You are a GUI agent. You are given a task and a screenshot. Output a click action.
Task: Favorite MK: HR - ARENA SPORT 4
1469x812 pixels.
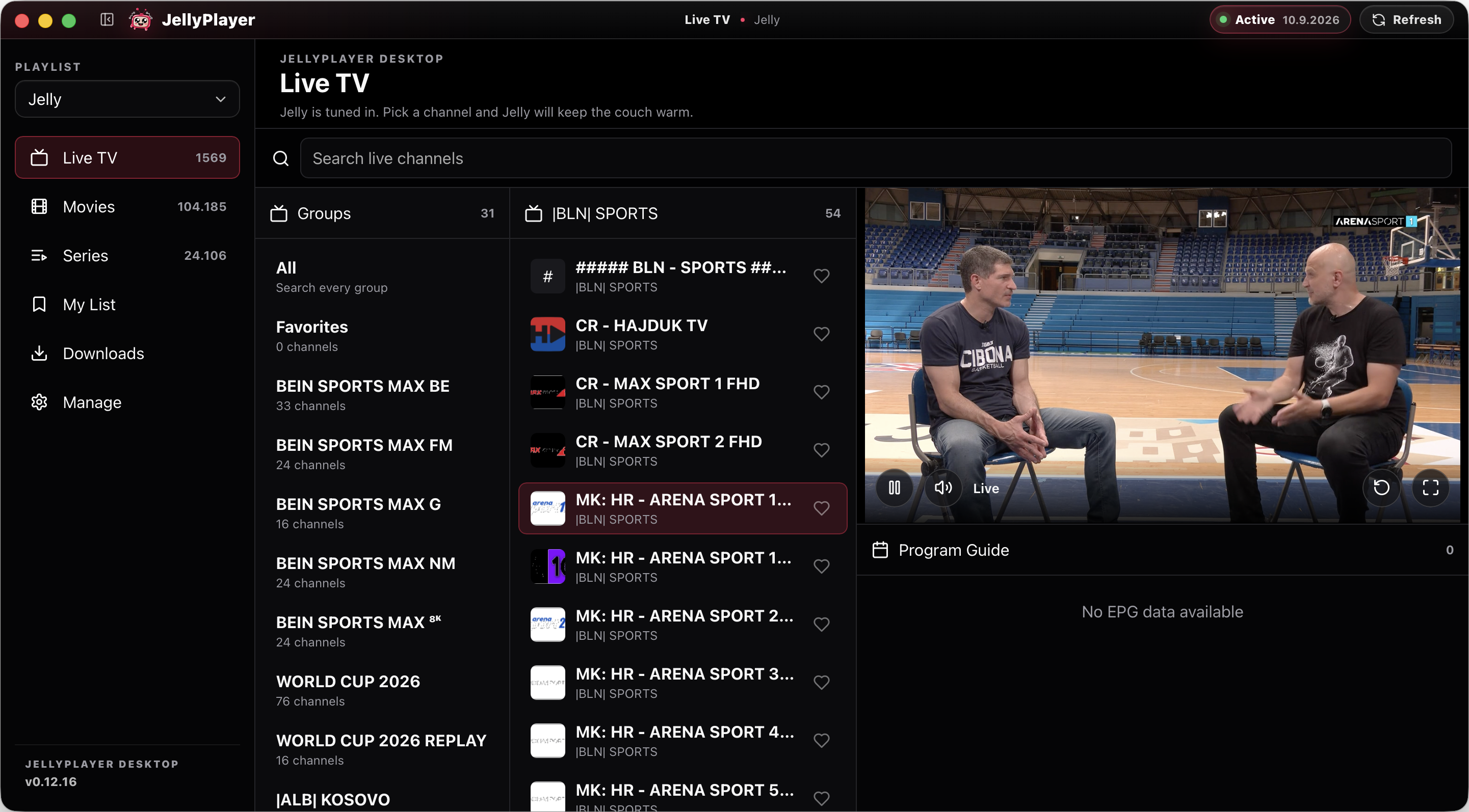tap(821, 741)
